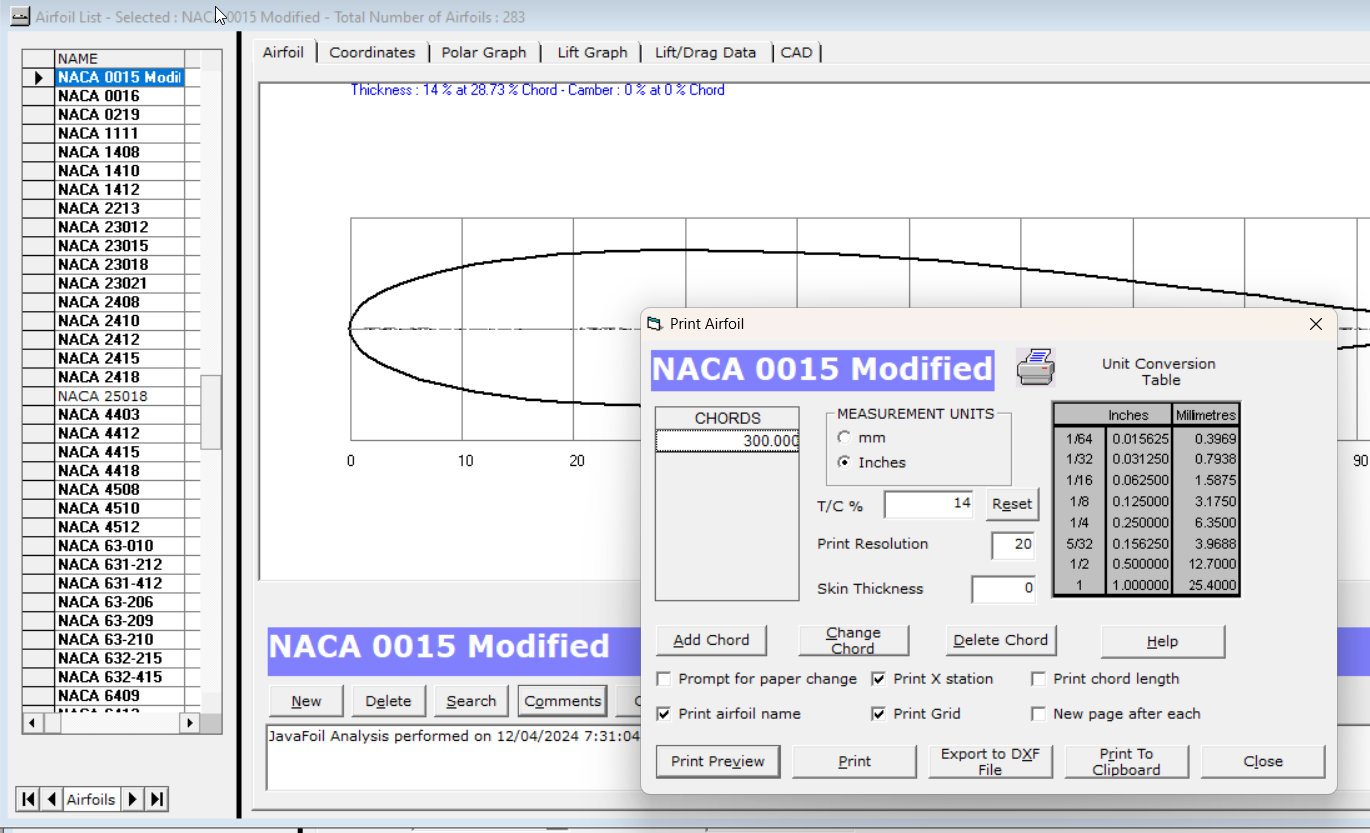Click the New button below airfoil name
This screenshot has height=833, width=1370.
[x=306, y=701]
